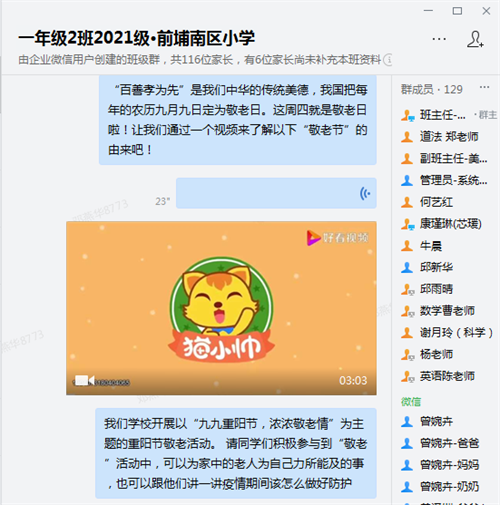Maximize the chat window
500x505 pixels.
click(457, 11)
